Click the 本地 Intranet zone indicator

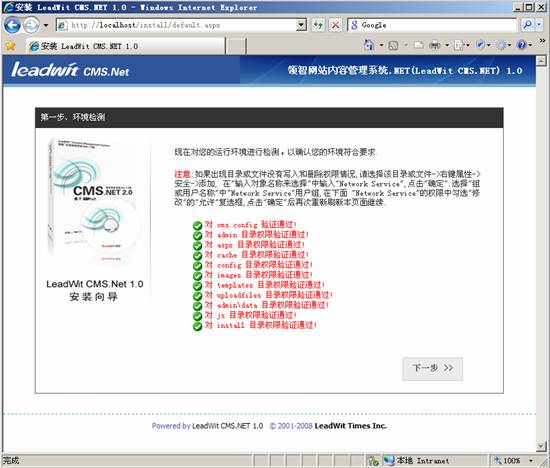click(416, 460)
